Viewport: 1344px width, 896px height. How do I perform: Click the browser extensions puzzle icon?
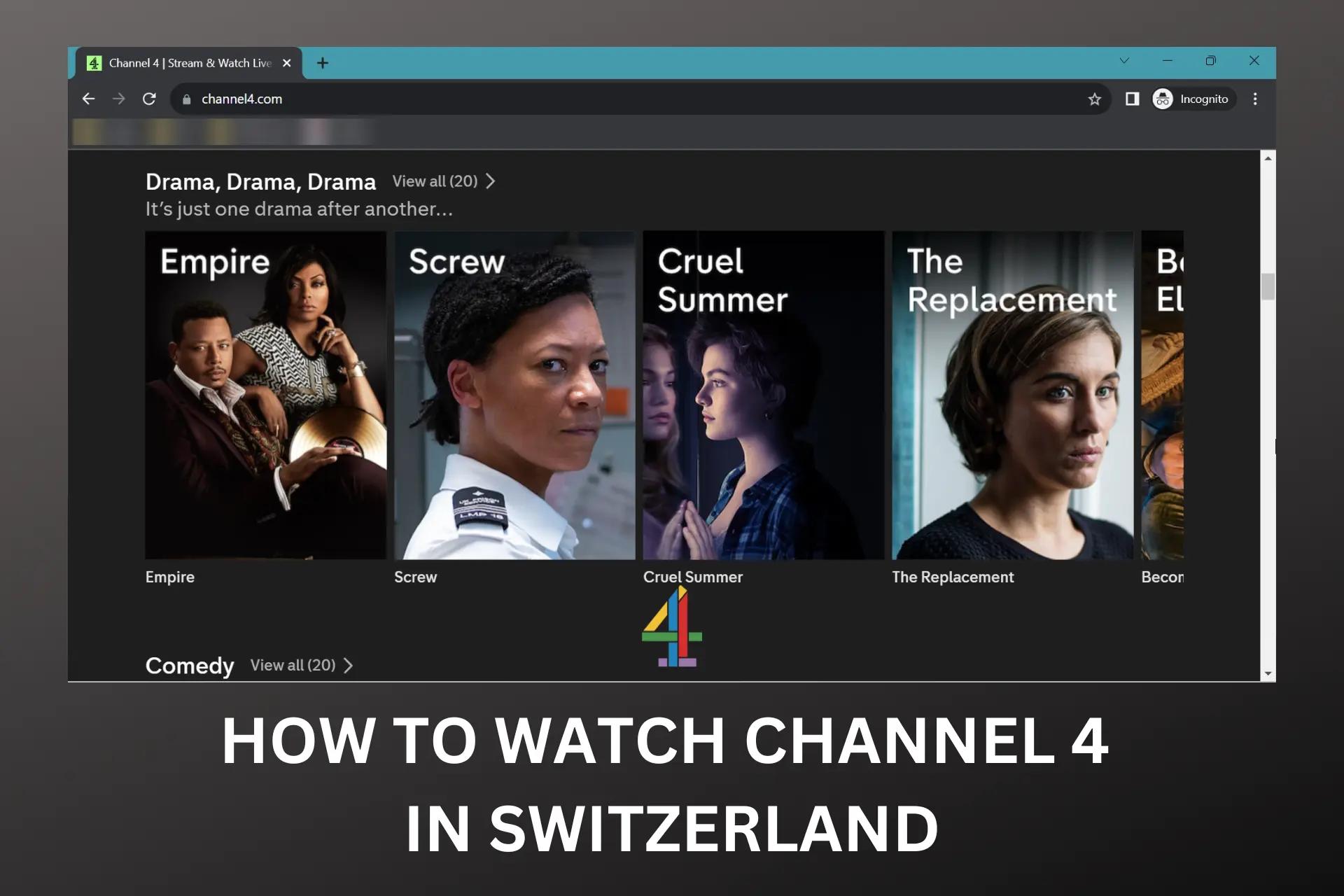point(1131,98)
